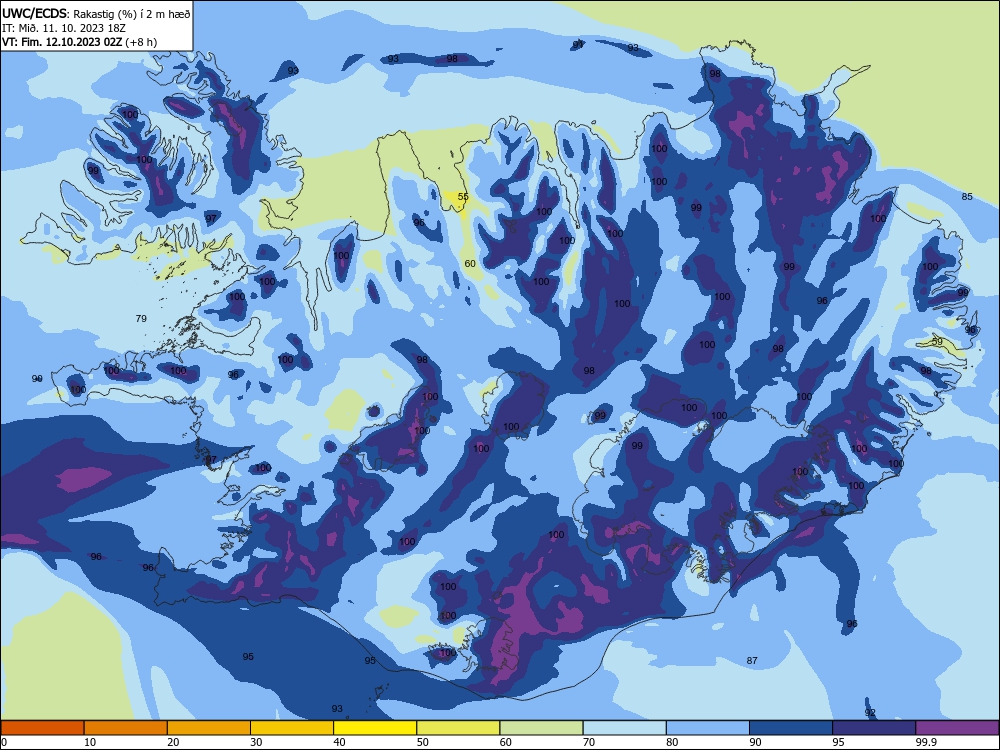The height and width of the screenshot is (750, 1000).
Task: Select the 80–90 light blue legend swatch
Action: (x=708, y=728)
